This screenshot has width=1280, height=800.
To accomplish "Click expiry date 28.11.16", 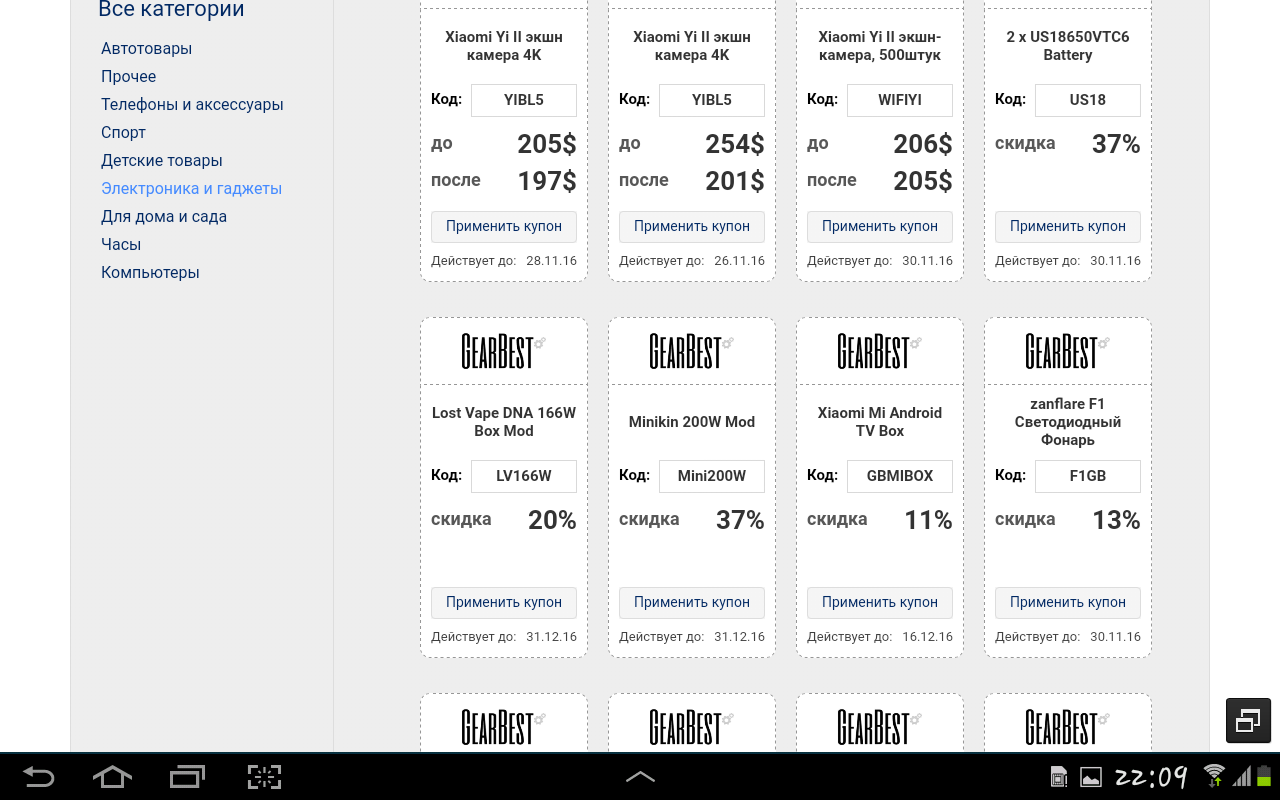I will click(551, 261).
